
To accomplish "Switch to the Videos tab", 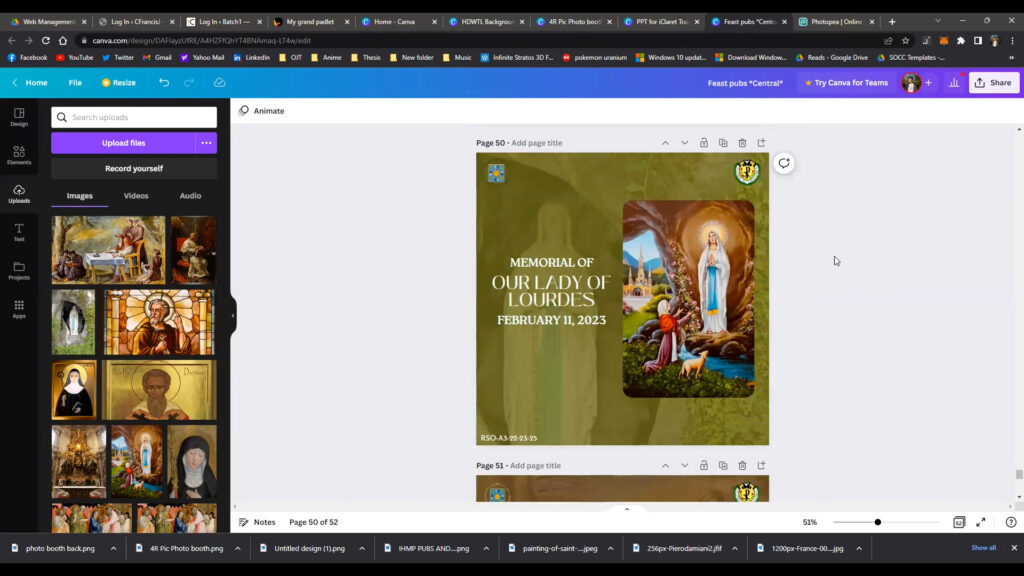I will 136,196.
